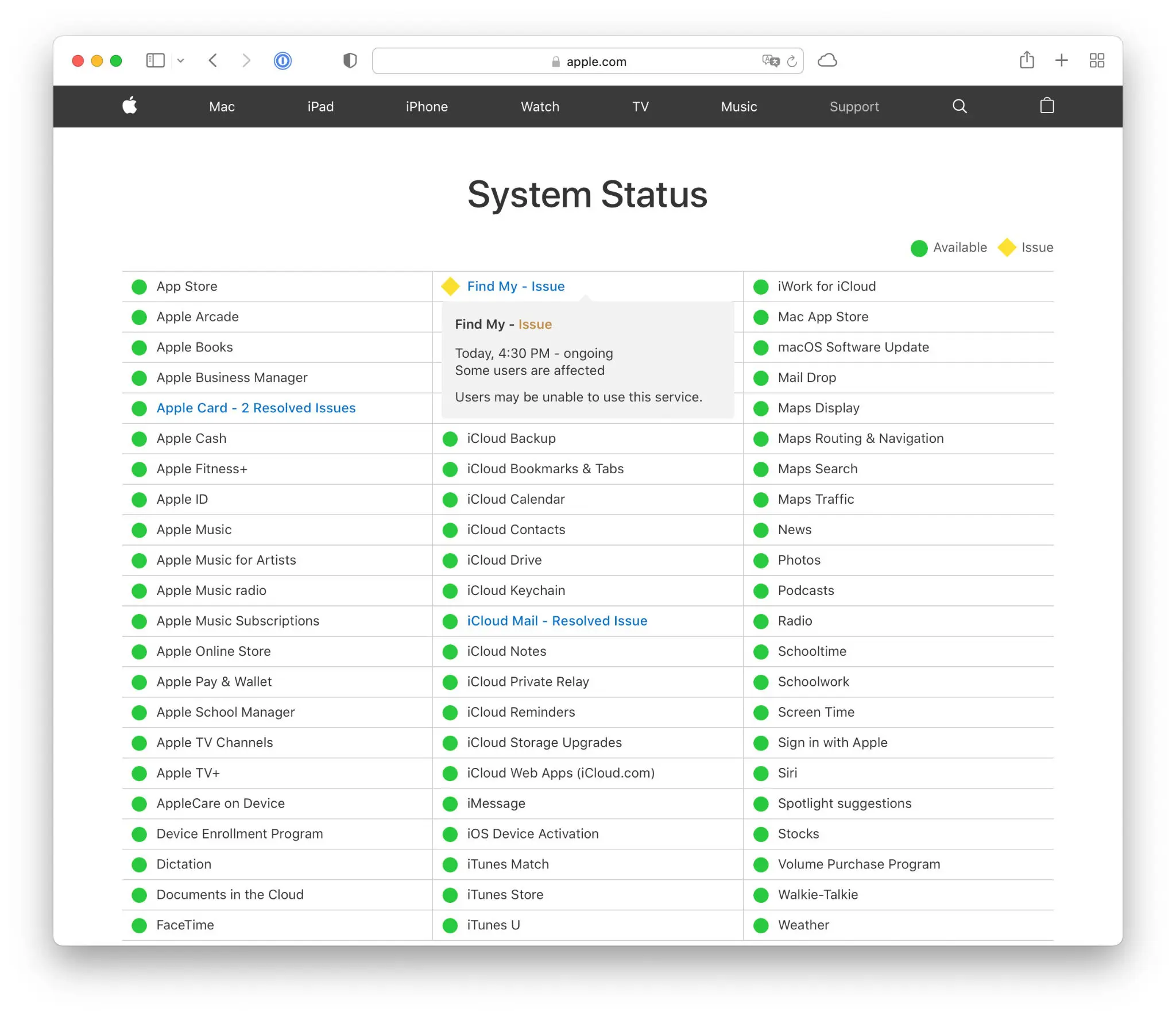Click the Apple Card - 2 Resolved Issues link
The height and width of the screenshot is (1016, 1176).
[x=255, y=407]
